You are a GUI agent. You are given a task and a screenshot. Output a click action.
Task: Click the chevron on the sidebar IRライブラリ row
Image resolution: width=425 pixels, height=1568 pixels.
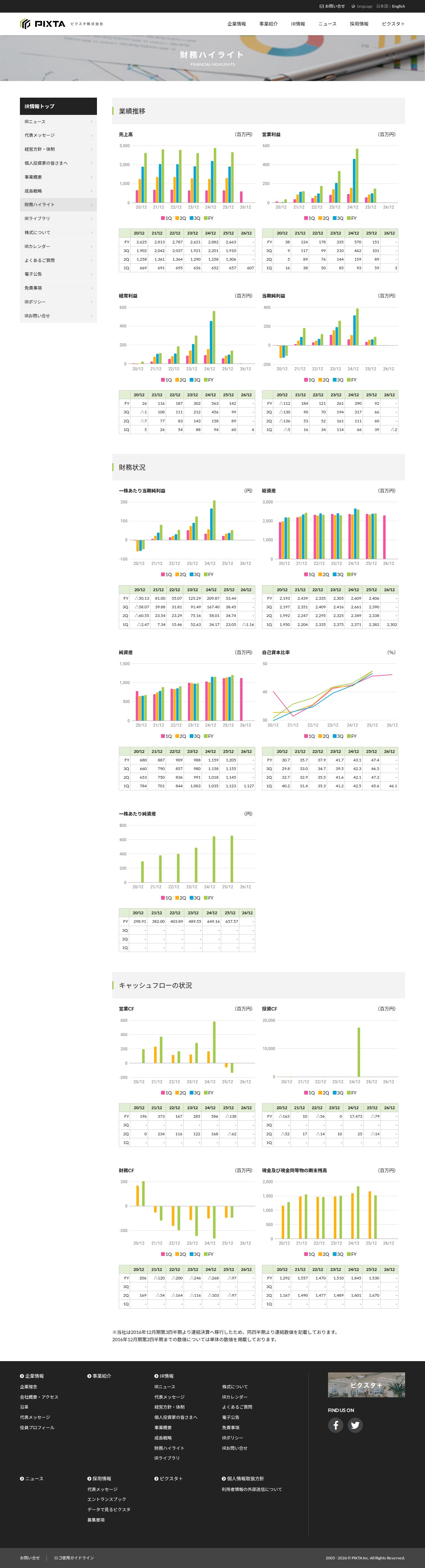91,218
